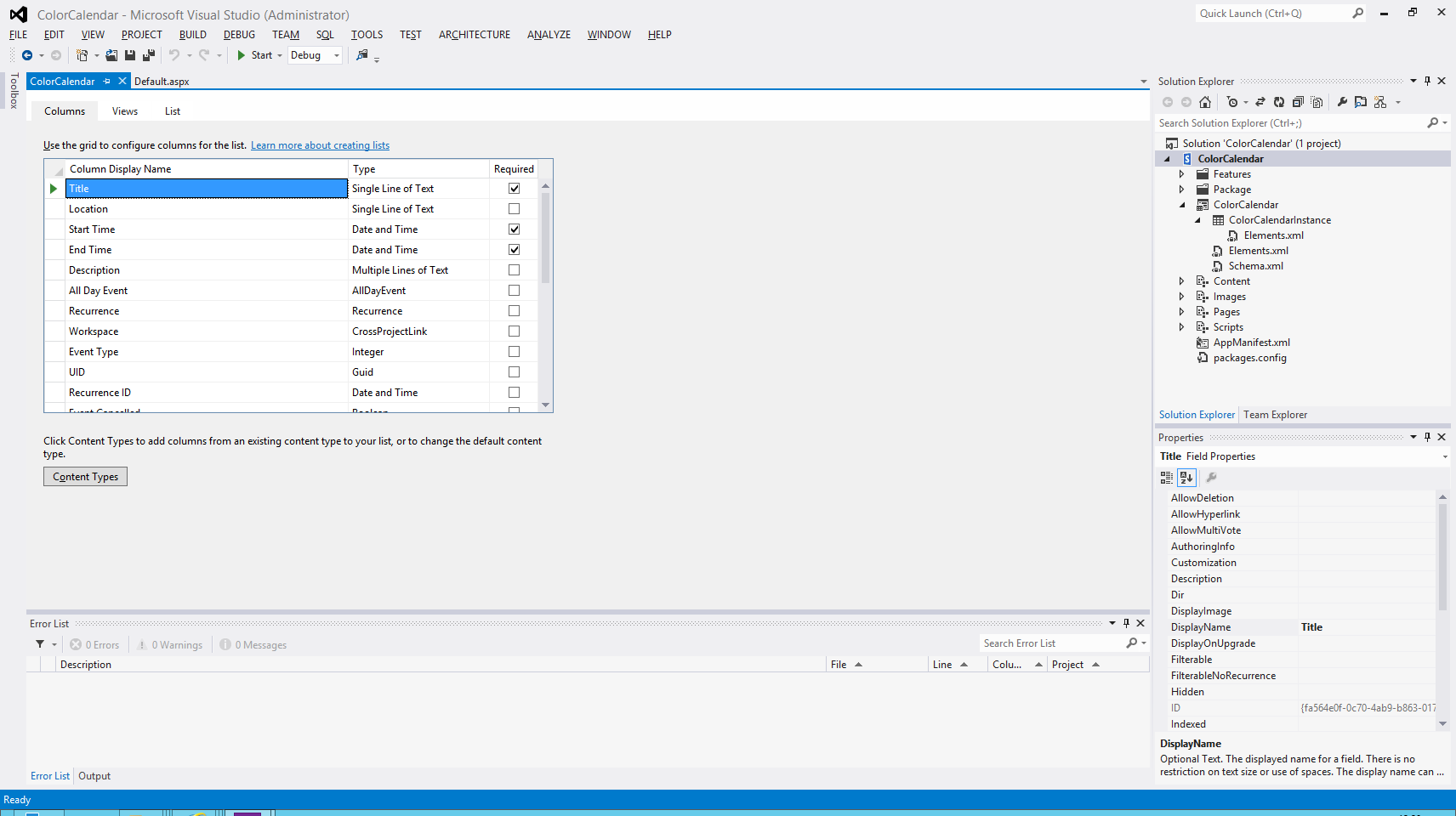Click Sync with Active Document icon
The image size is (1456, 816).
[1260, 102]
